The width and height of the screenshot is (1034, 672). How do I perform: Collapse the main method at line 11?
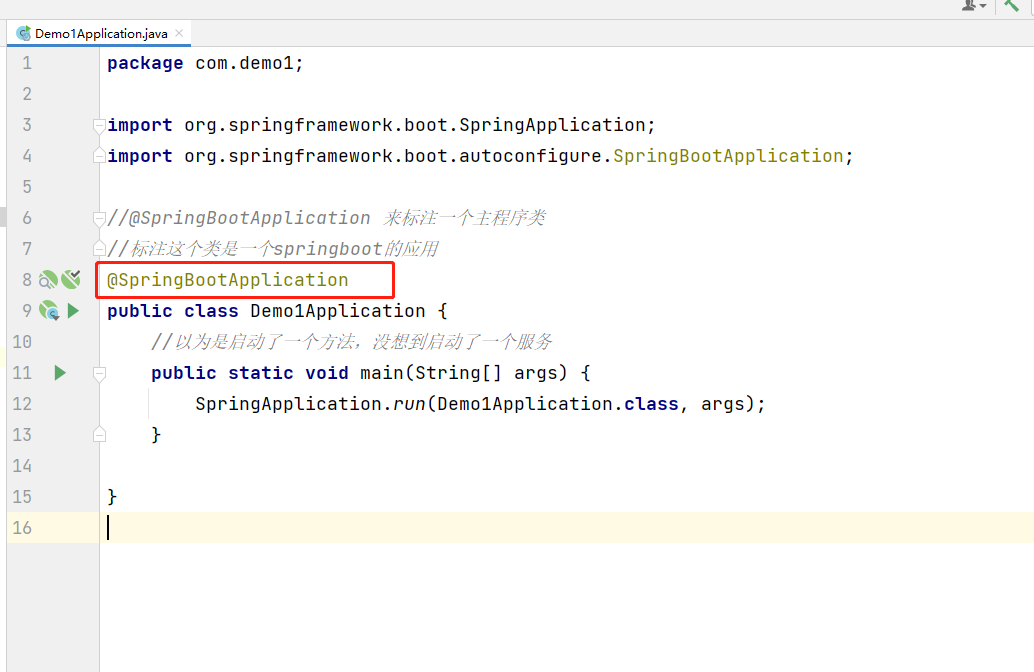click(99, 373)
